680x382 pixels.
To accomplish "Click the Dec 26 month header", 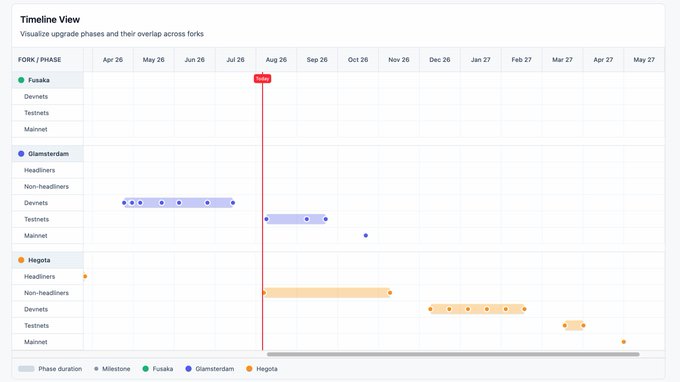I will [440, 59].
